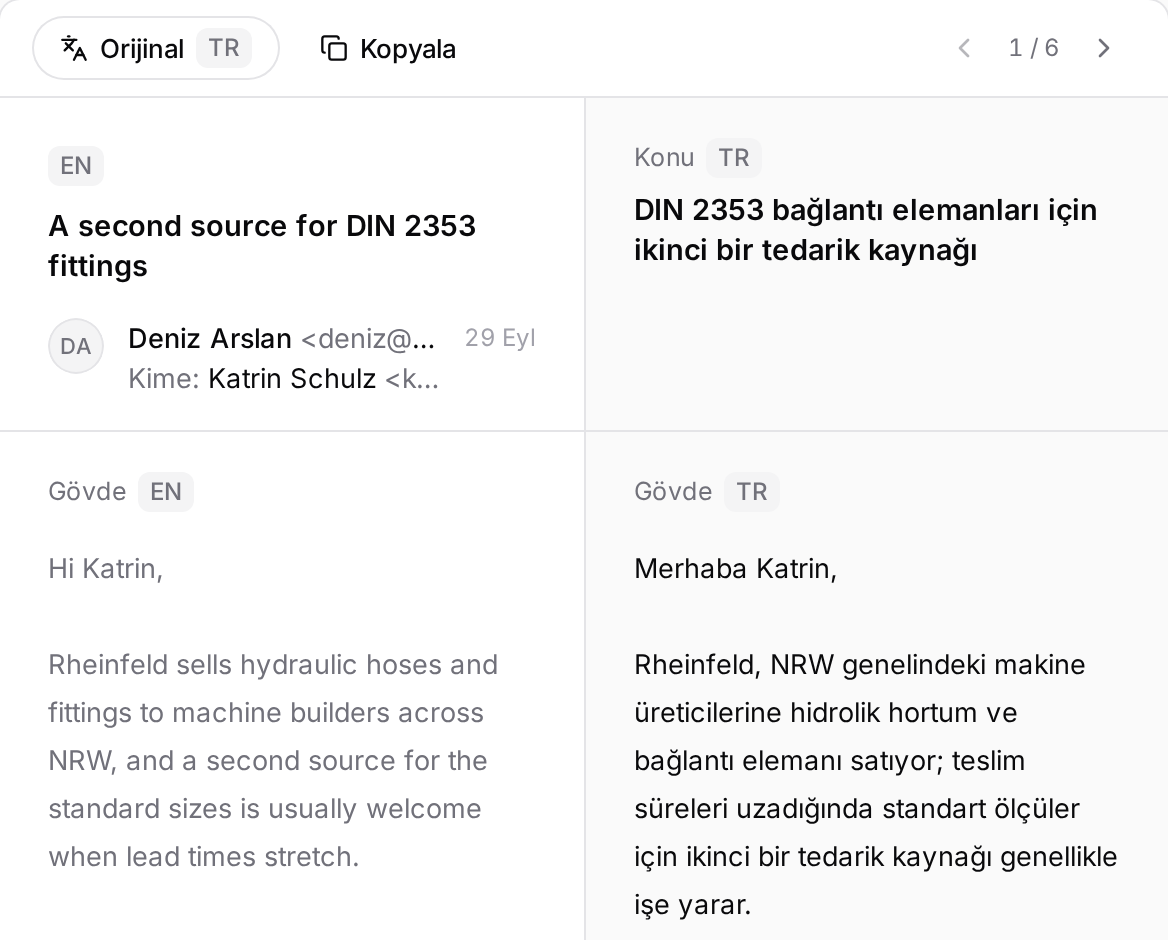Image resolution: width=1168 pixels, height=940 pixels.
Task: Click the TR badge next to Konu
Action: click(734, 158)
